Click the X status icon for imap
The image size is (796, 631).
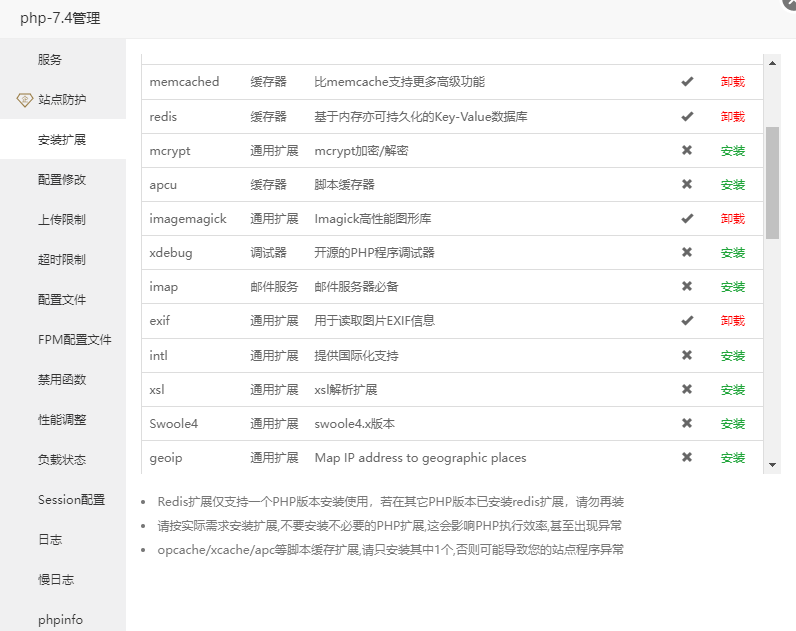[687, 286]
